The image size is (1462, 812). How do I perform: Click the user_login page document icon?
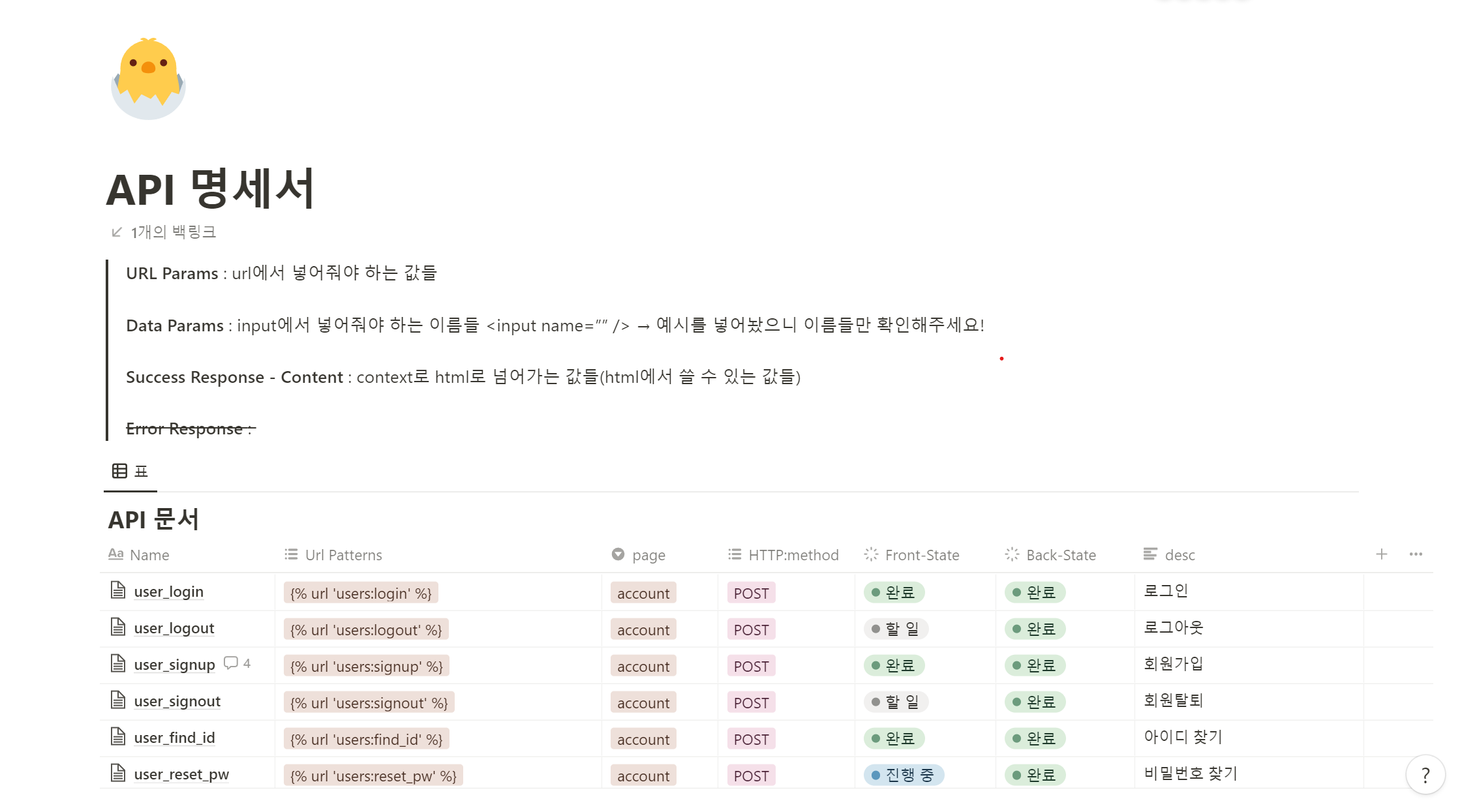[x=118, y=591]
